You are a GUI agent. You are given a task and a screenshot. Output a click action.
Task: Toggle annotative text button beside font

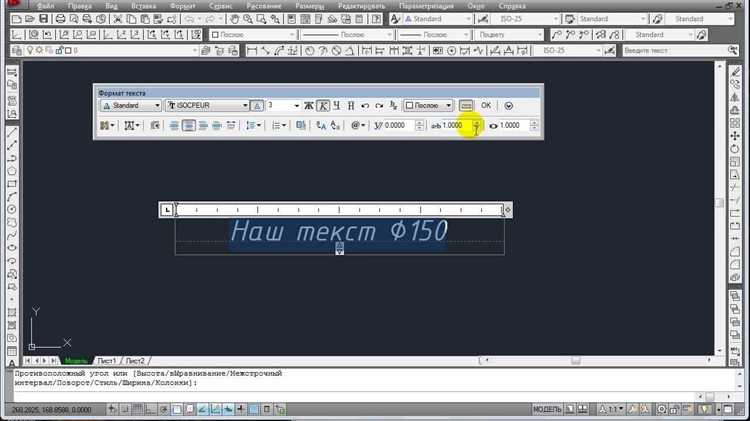pos(257,106)
